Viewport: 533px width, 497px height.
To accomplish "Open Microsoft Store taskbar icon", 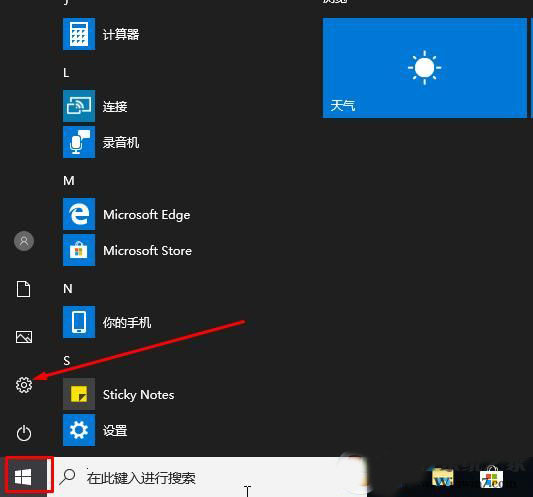I will (x=491, y=477).
